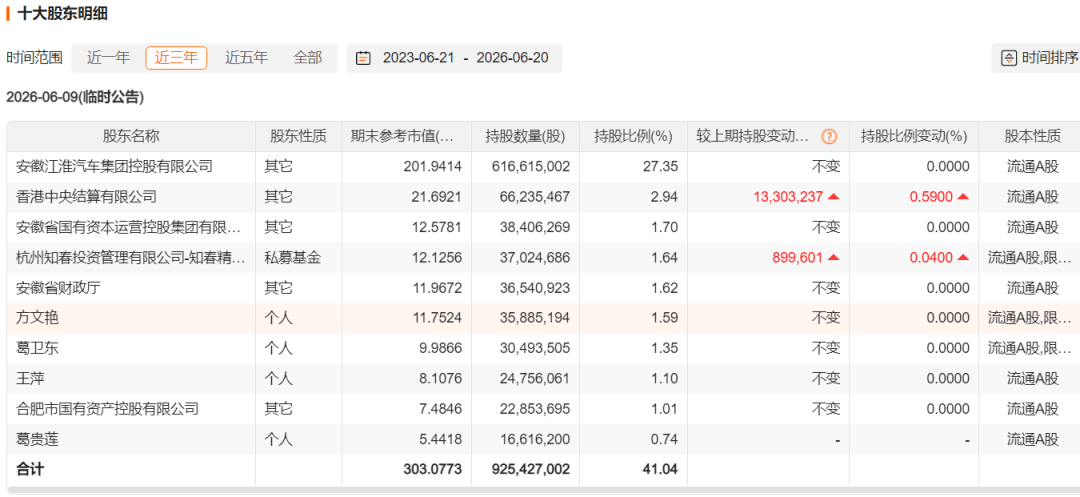Click the 股本性质 column header
1080x497 pixels.
pos(1032,136)
